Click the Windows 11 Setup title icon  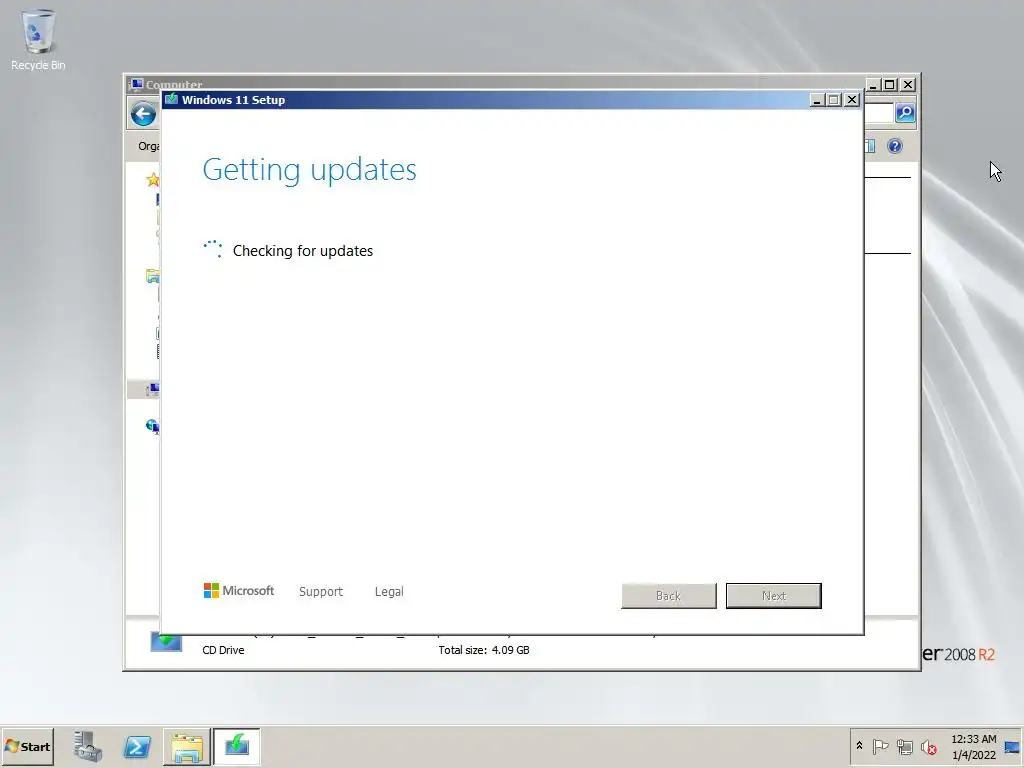tap(172, 99)
